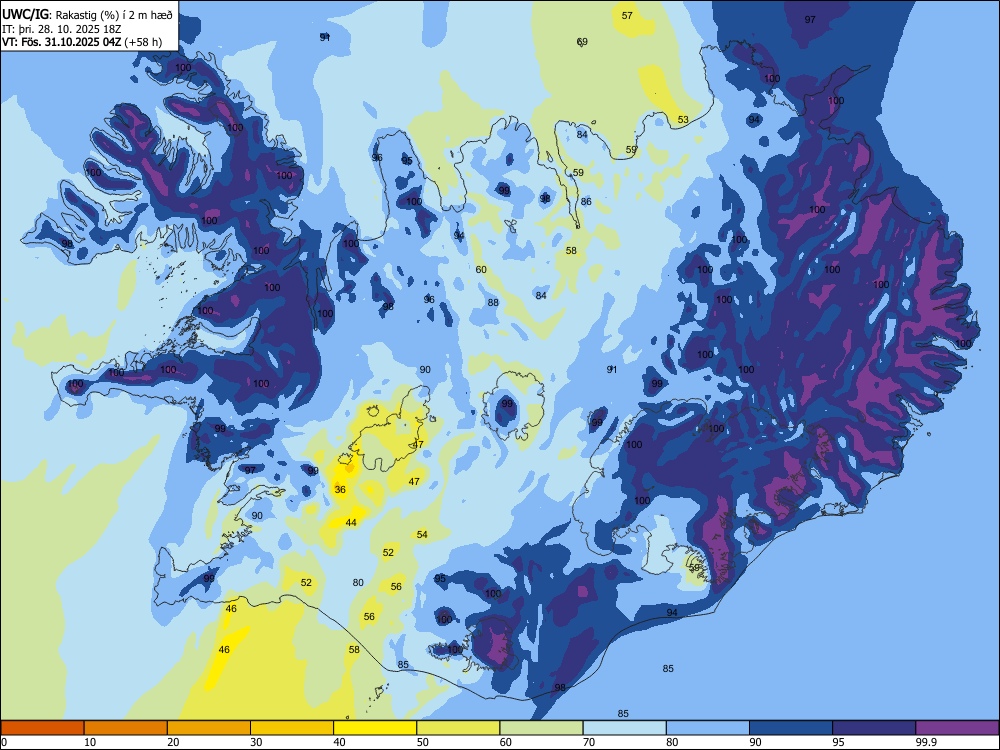Select the 'IT: þri. 28. 10. 2025 18Z' line
Screen dimensions: 1000x750
click(61, 29)
